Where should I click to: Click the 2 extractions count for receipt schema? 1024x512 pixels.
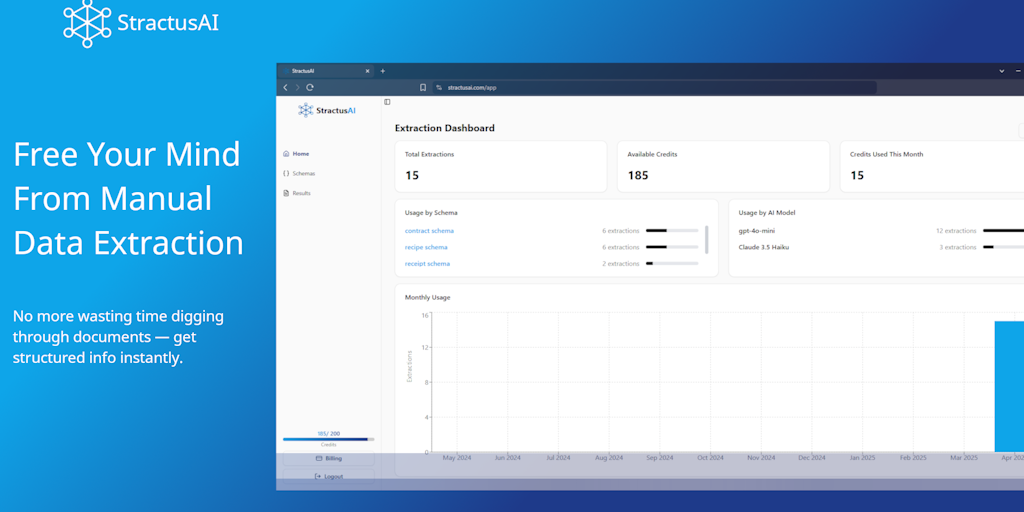(620, 264)
